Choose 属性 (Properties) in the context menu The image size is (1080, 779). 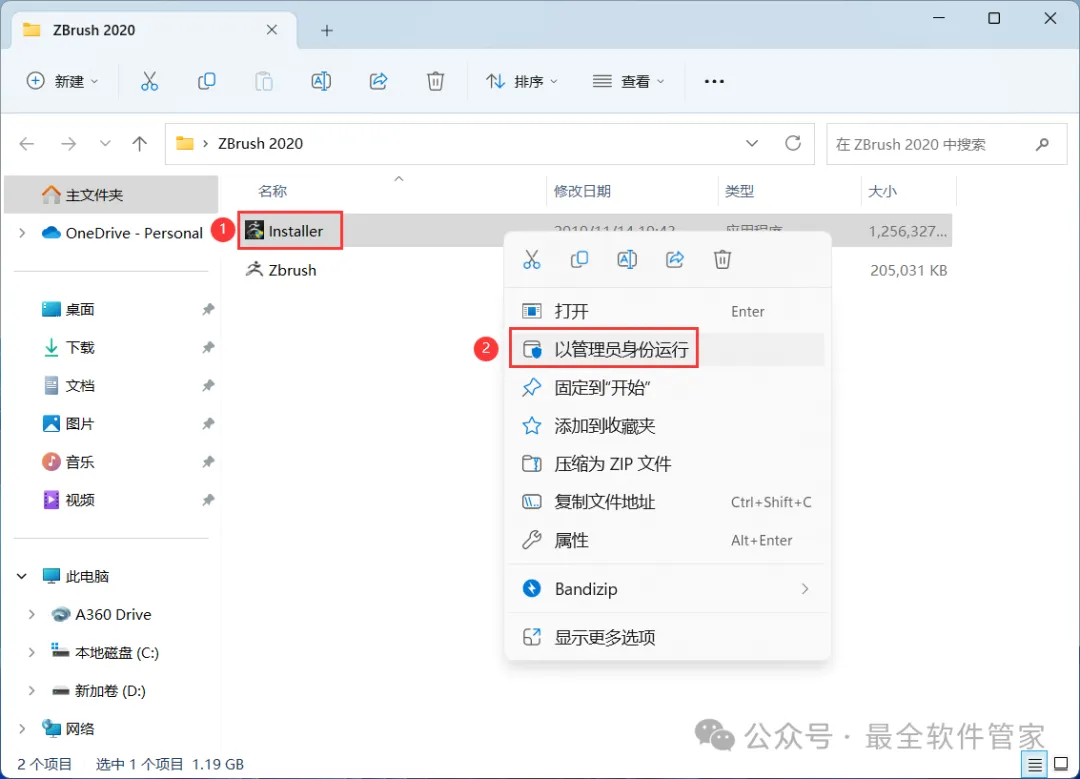667,540
